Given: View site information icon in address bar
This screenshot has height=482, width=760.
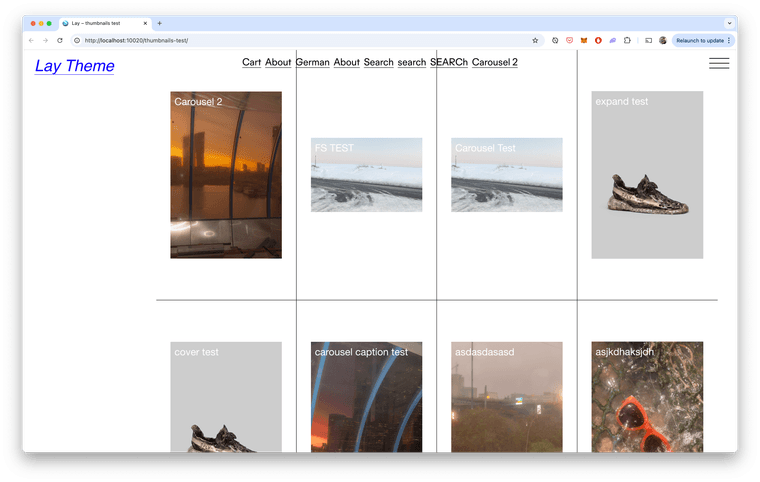Looking at the screenshot, I should [x=77, y=40].
